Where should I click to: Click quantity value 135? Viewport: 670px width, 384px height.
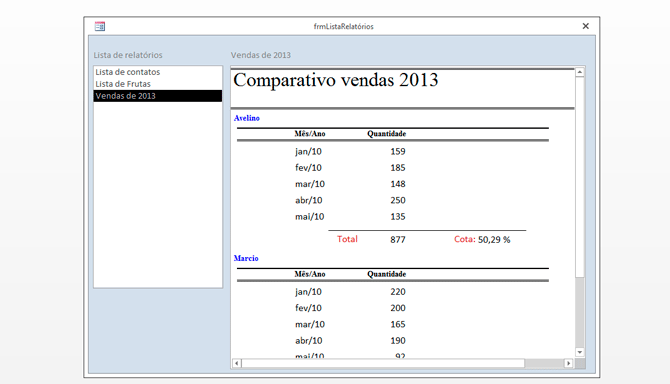click(398, 217)
